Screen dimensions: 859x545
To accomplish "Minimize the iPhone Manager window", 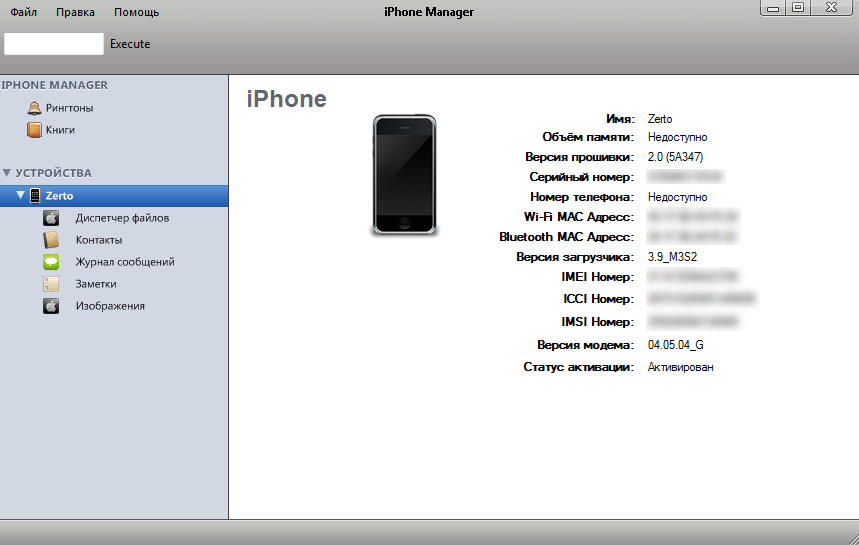I will coord(773,8).
